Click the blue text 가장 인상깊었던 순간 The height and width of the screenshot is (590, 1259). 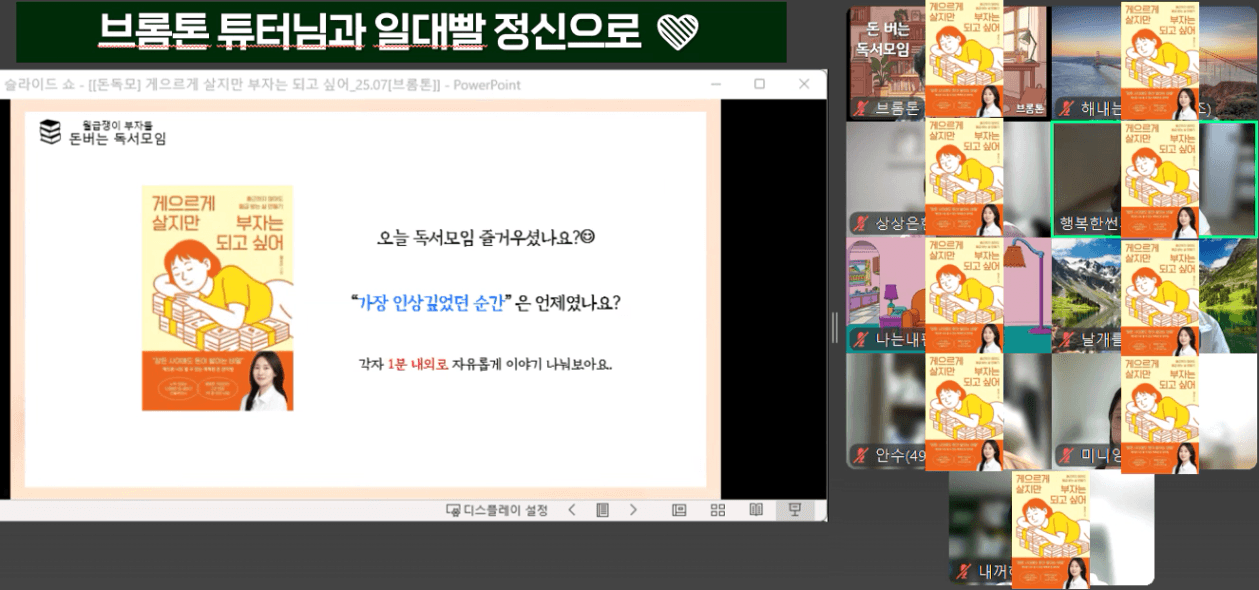[433, 303]
